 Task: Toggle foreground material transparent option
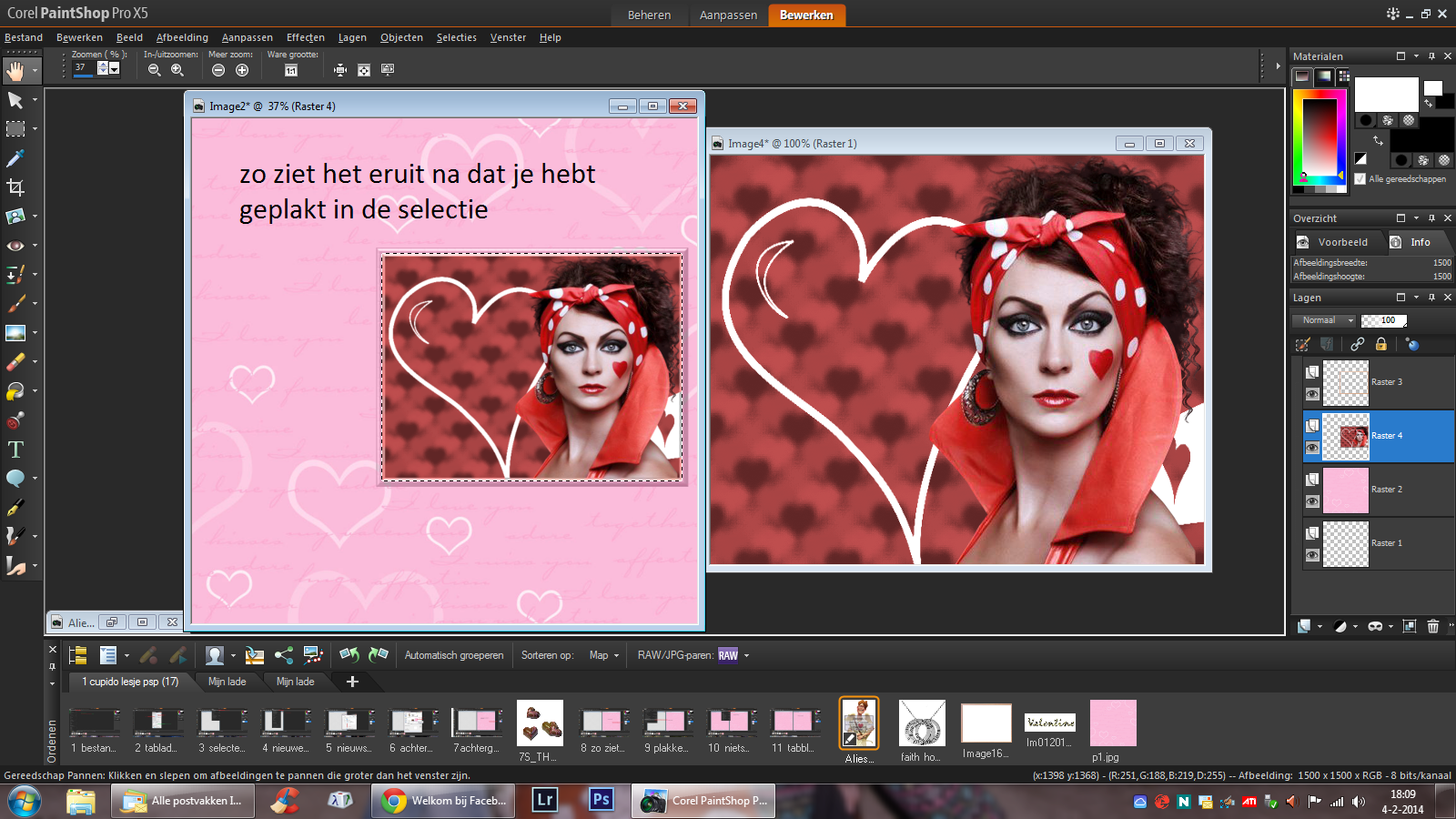coord(1409,120)
